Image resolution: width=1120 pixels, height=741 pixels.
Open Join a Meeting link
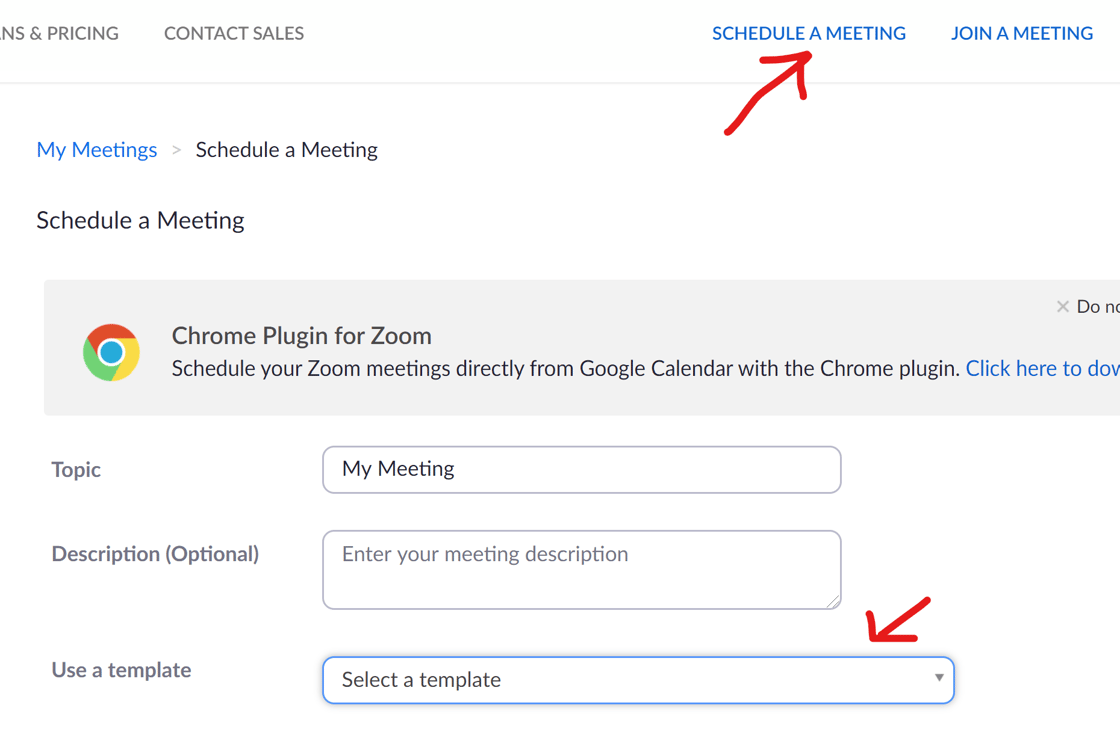(1021, 34)
